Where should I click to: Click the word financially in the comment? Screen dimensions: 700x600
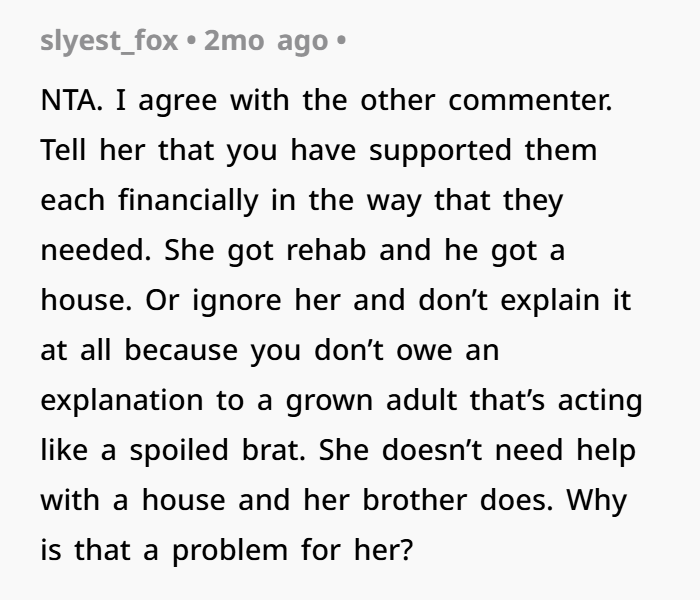coord(188,200)
